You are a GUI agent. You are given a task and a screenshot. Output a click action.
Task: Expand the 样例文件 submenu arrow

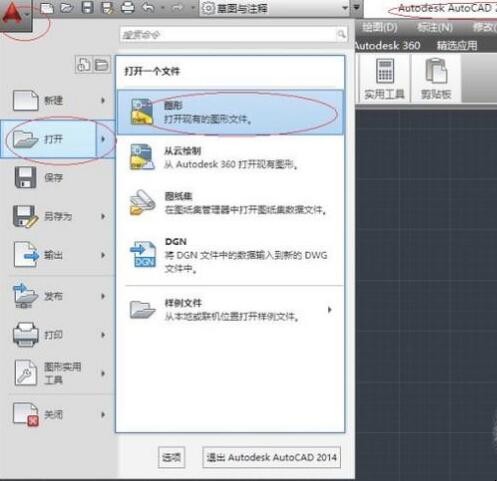(329, 310)
